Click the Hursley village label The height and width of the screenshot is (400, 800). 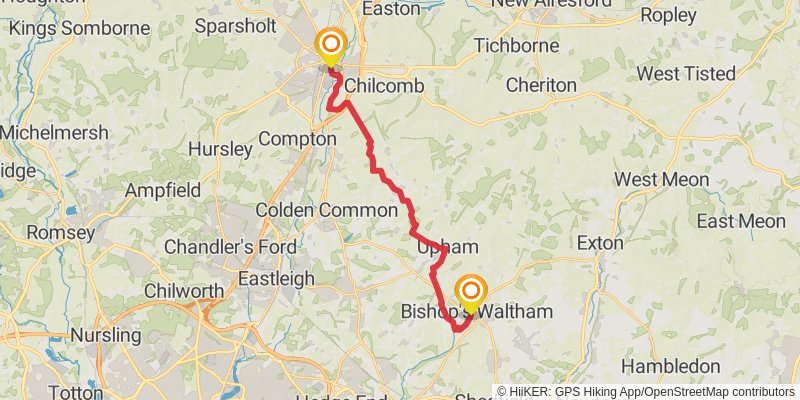click(220, 149)
